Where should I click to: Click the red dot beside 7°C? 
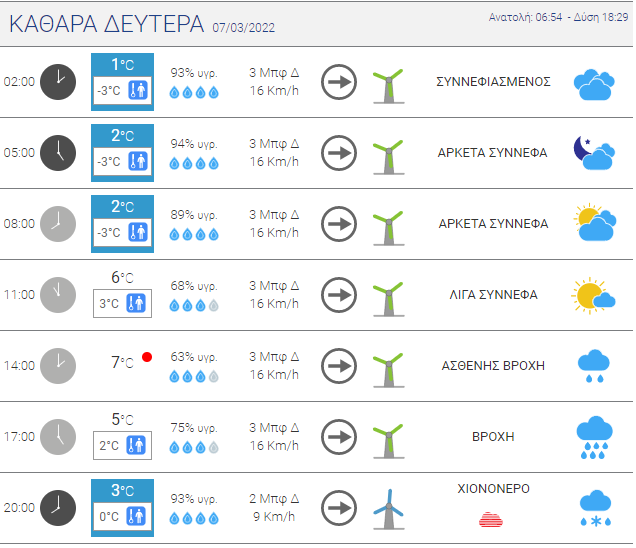click(x=147, y=357)
